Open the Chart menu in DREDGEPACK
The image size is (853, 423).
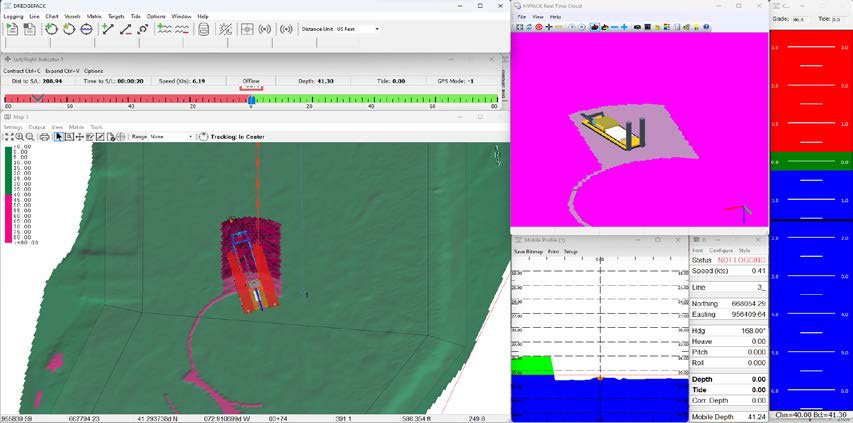tap(52, 16)
